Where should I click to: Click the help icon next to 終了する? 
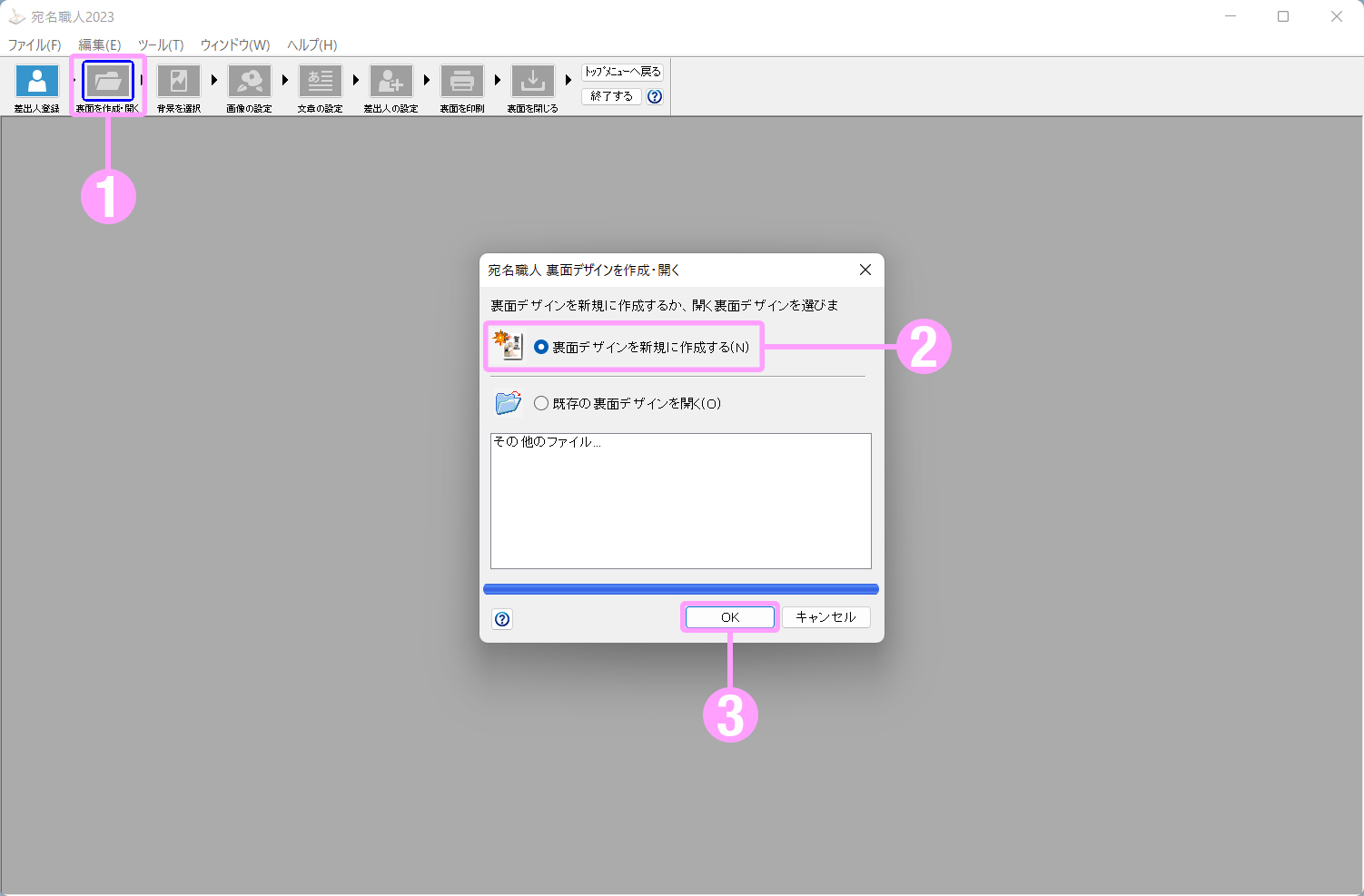tap(655, 96)
